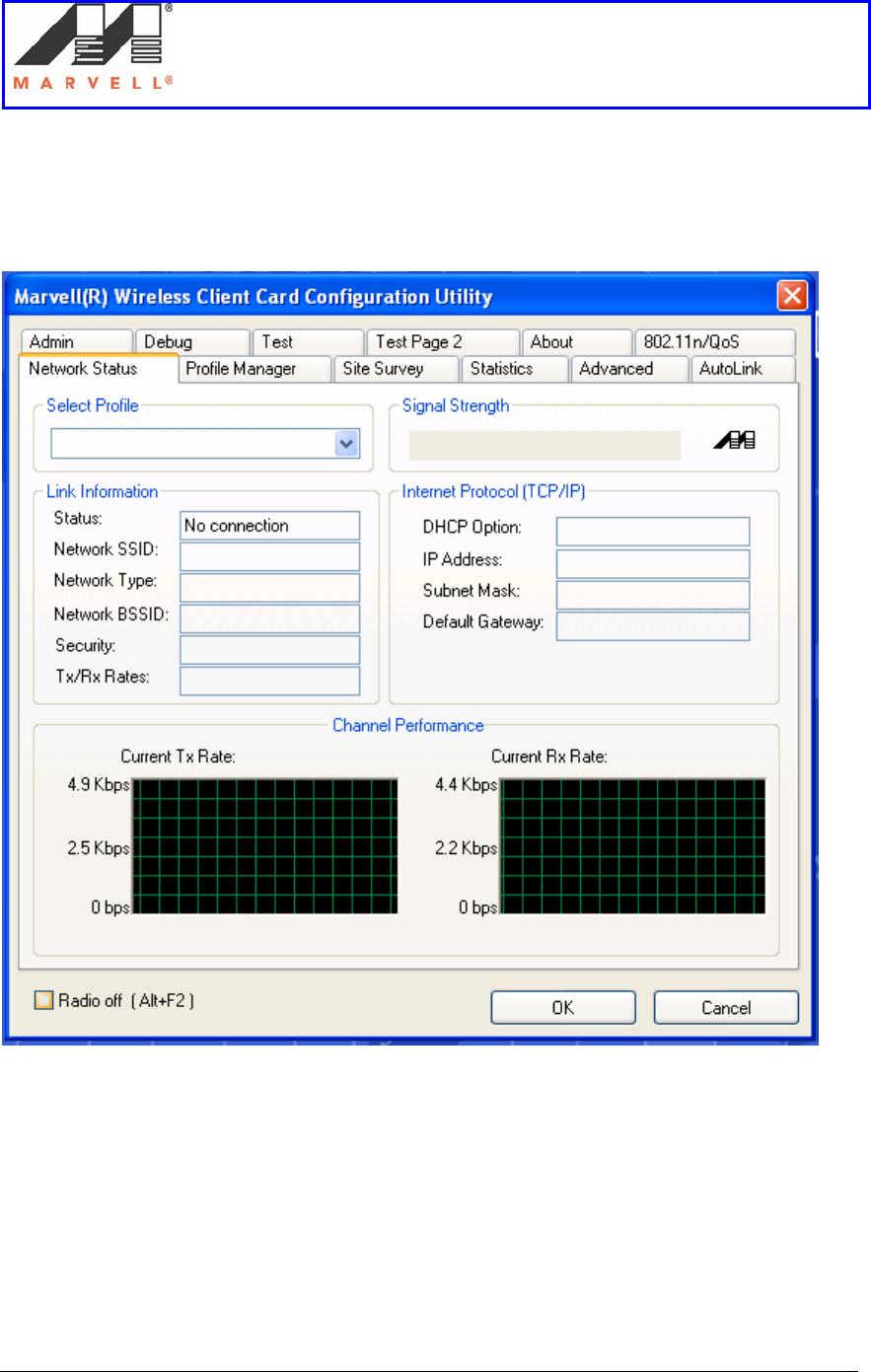
Task: Click the 4.9 Kbps Tx axis label
Action: 99,785
